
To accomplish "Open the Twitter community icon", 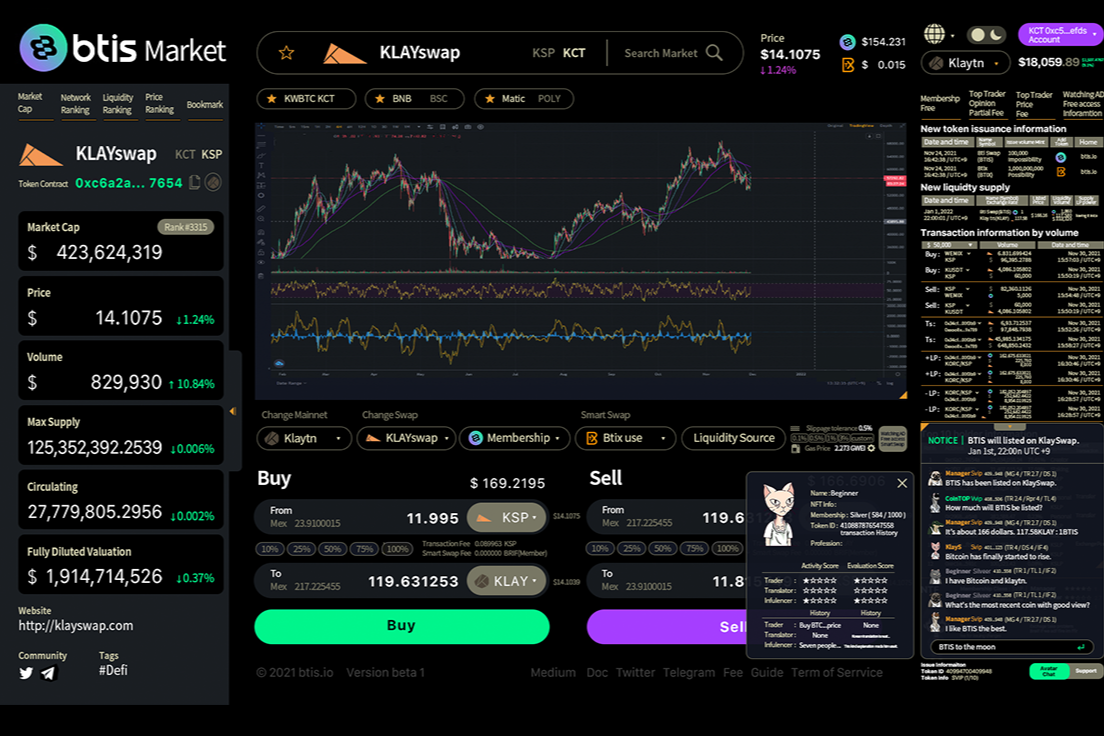I will point(26,673).
